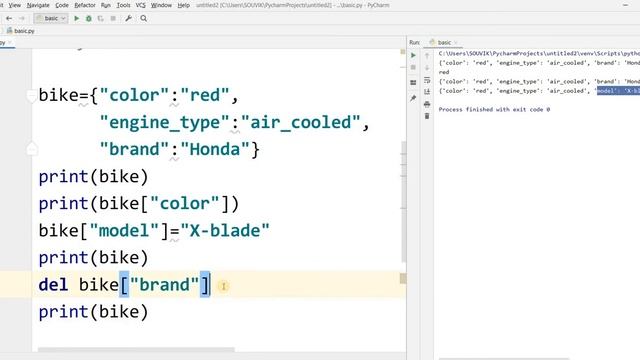This screenshot has height=360, width=640.
Task: Click fold end marker beside 'brand' line
Action: pos(32,149)
